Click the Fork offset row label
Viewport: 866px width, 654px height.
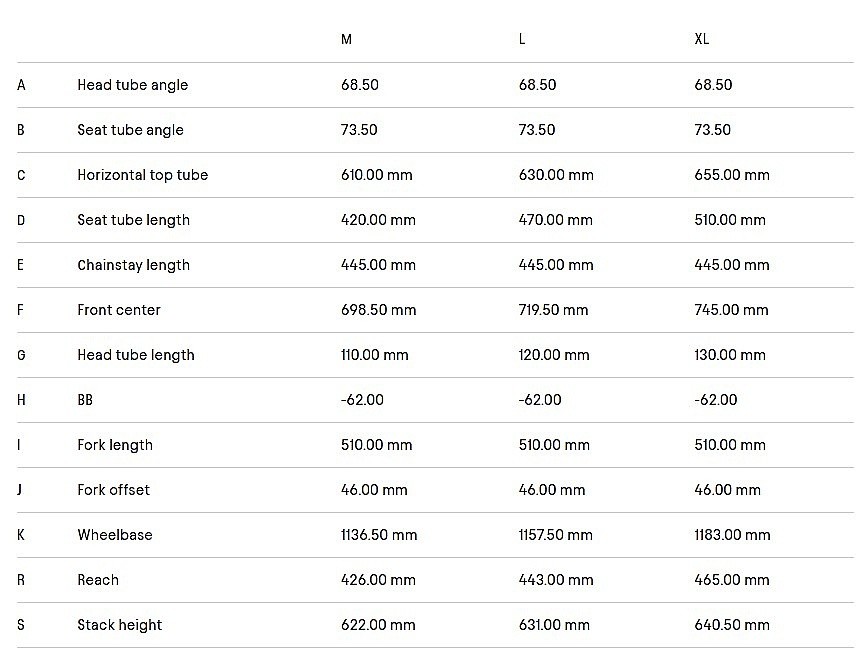pyautogui.click(x=113, y=490)
